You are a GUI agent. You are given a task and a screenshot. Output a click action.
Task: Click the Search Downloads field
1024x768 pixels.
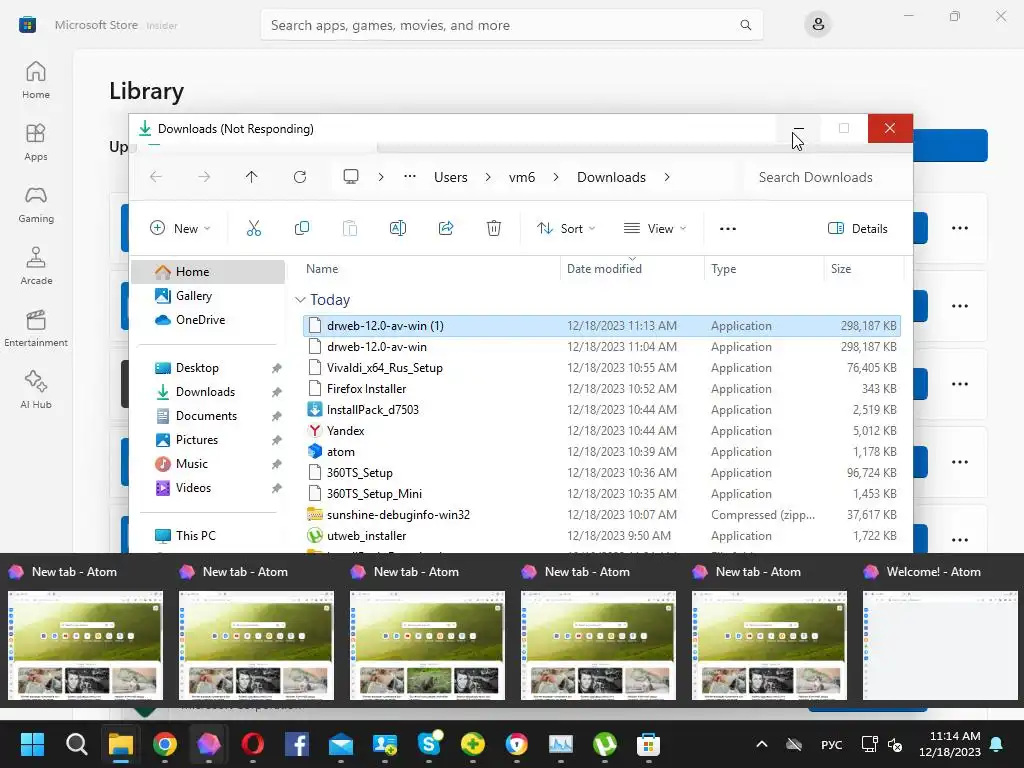tap(827, 177)
